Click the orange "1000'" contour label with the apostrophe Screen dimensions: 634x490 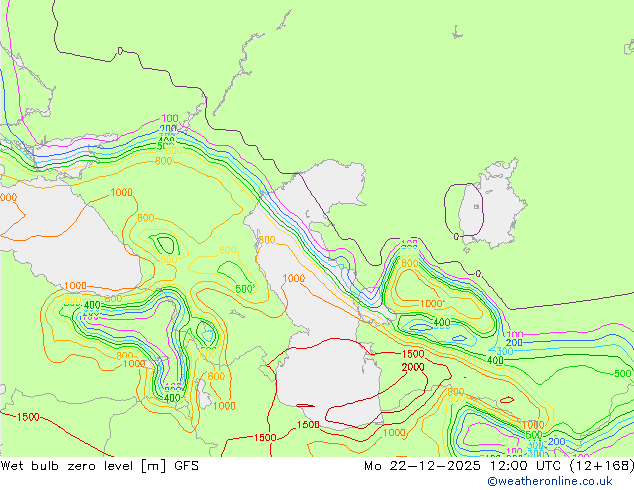(x=432, y=304)
